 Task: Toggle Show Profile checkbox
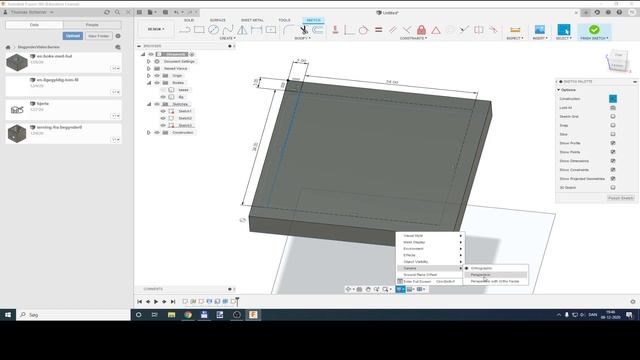pos(613,143)
